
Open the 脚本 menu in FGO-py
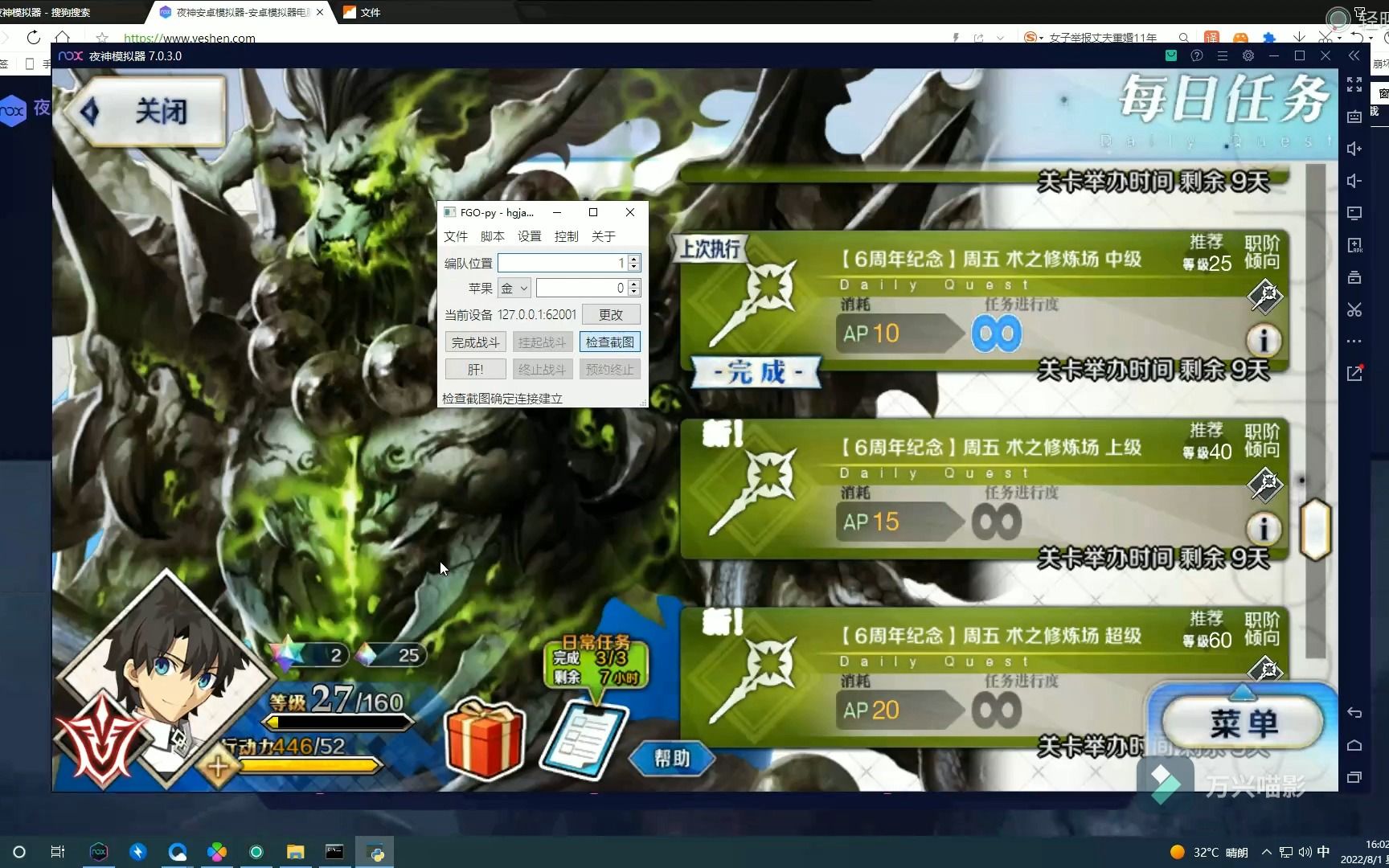493,236
